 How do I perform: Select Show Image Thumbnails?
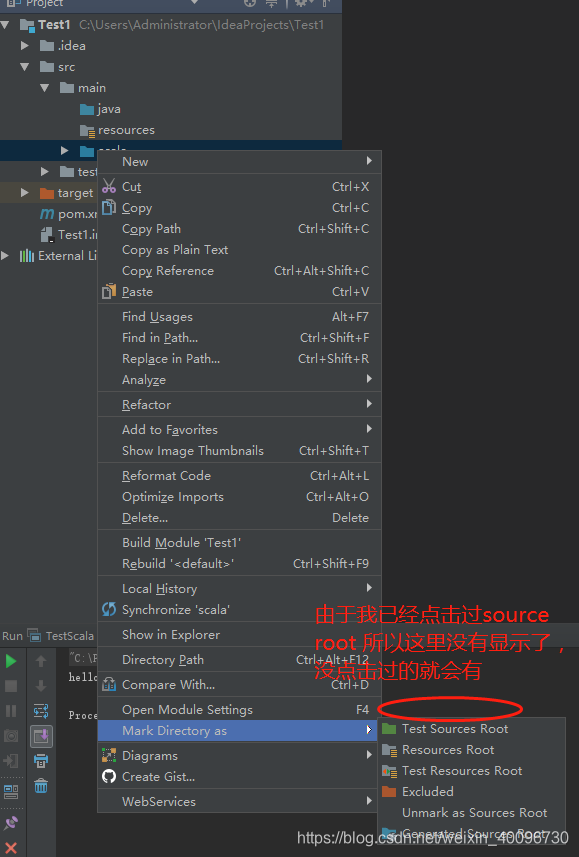[x=239, y=450]
